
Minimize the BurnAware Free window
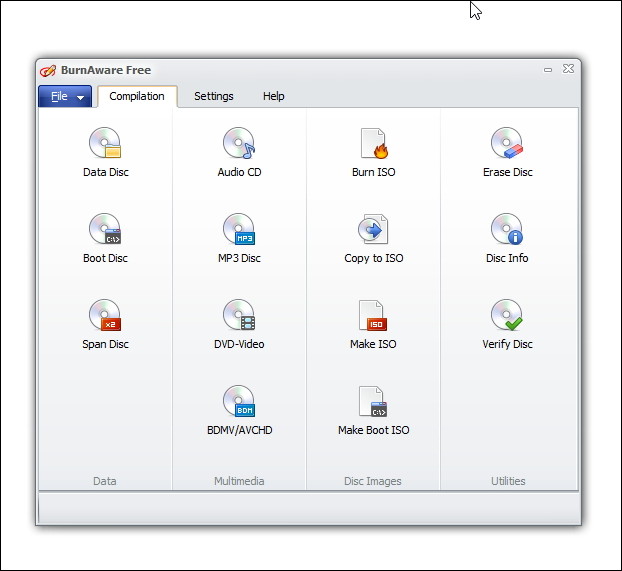(x=548, y=70)
